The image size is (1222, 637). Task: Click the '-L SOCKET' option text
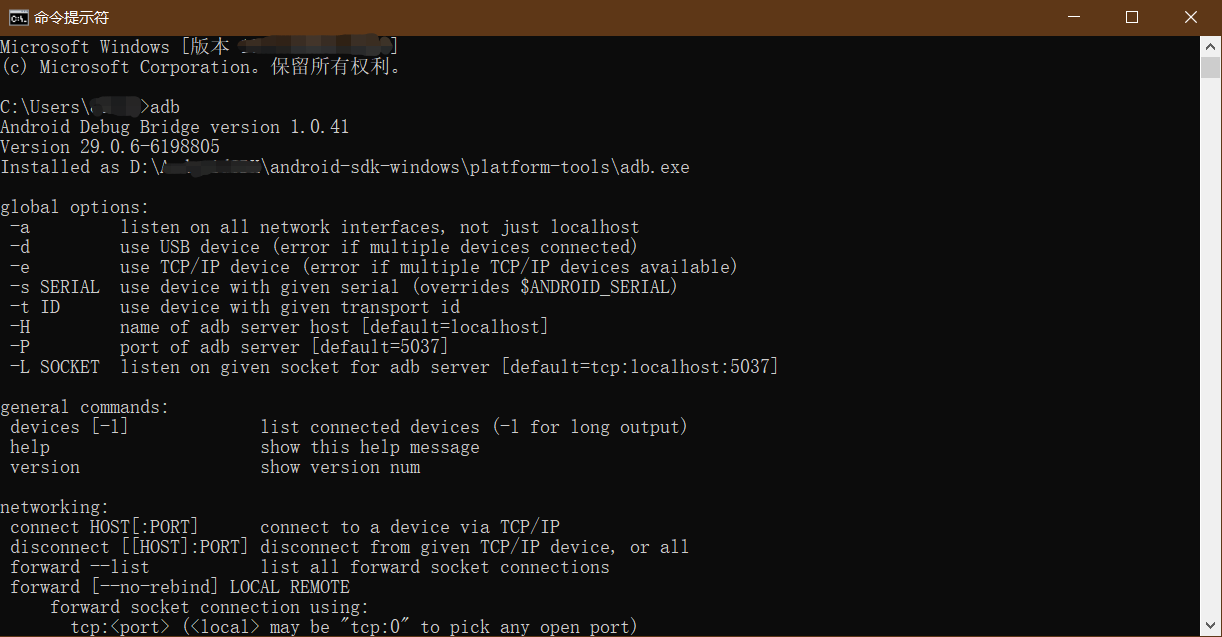[x=55, y=367]
